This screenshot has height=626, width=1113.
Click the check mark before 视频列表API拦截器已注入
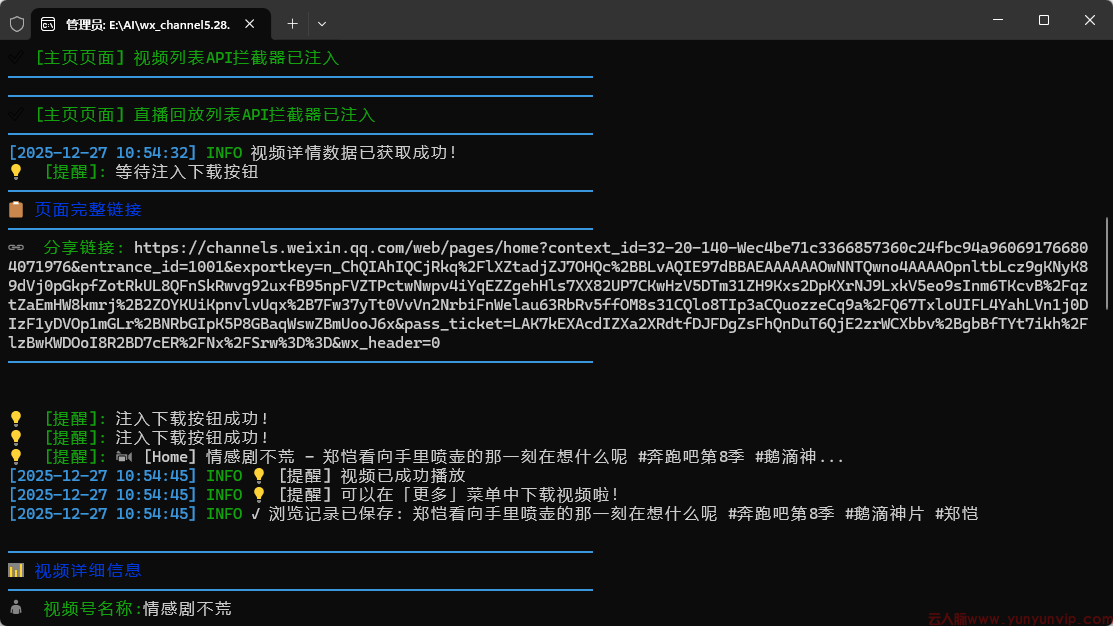16,58
